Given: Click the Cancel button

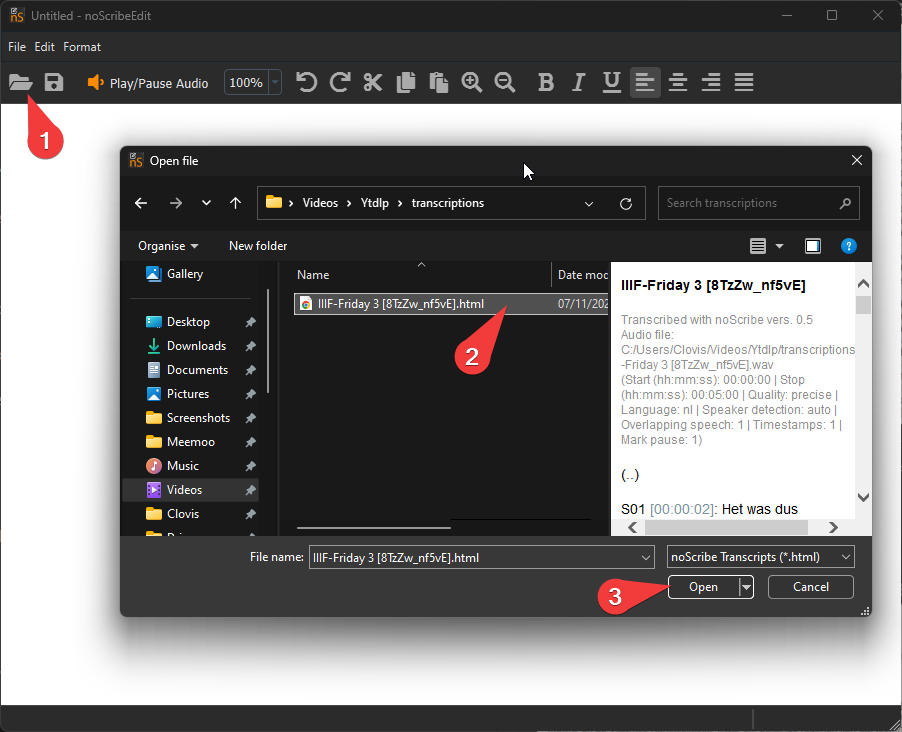Looking at the screenshot, I should coord(810,587).
